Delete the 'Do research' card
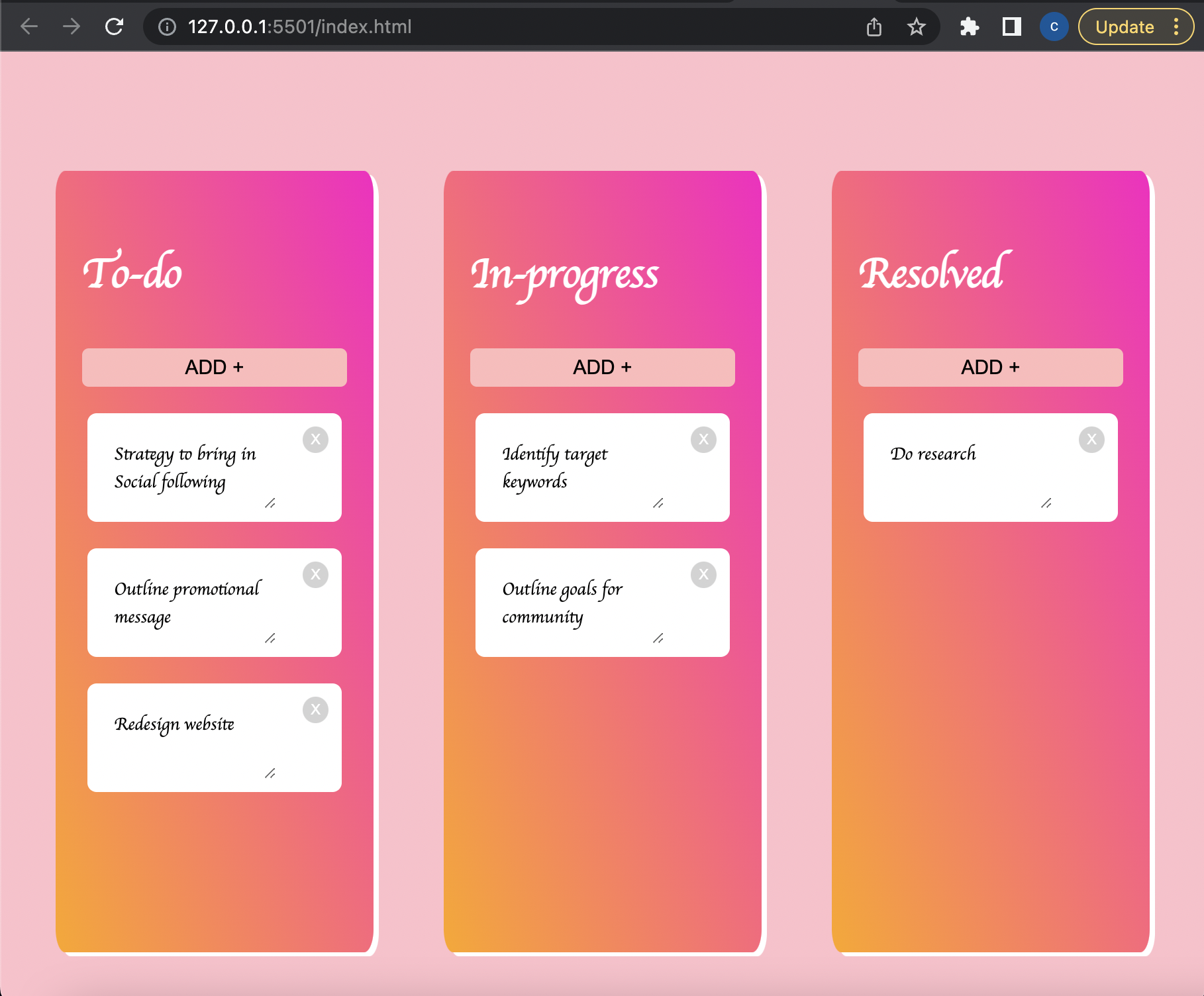Image resolution: width=1204 pixels, height=996 pixels. pyautogui.click(x=1091, y=439)
